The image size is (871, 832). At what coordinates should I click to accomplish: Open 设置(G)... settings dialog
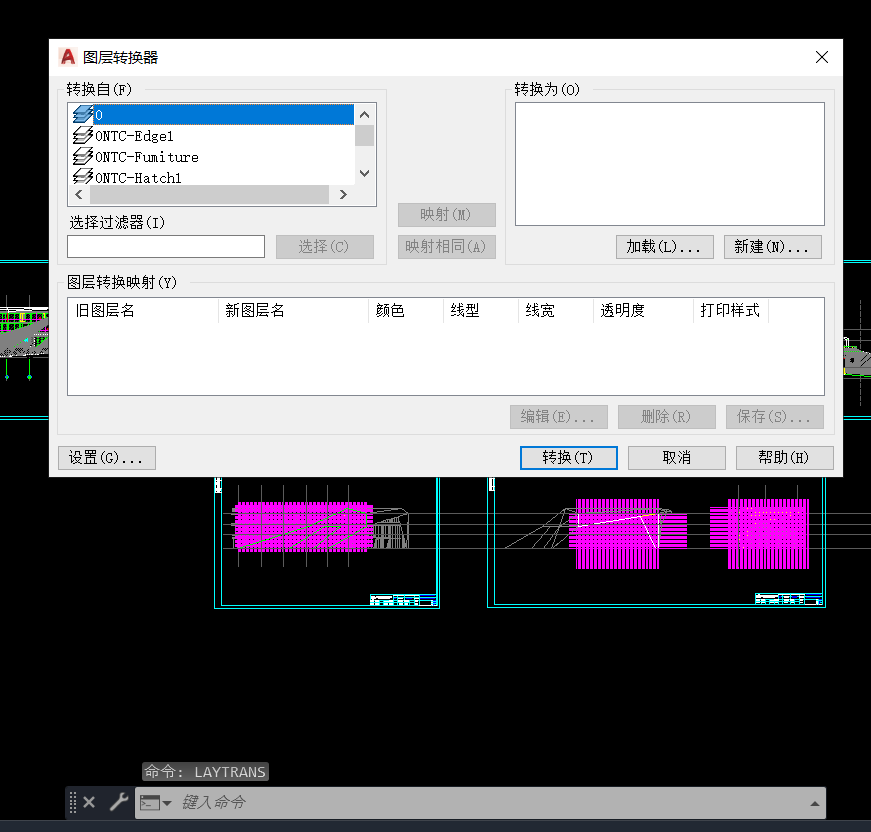click(x=106, y=458)
